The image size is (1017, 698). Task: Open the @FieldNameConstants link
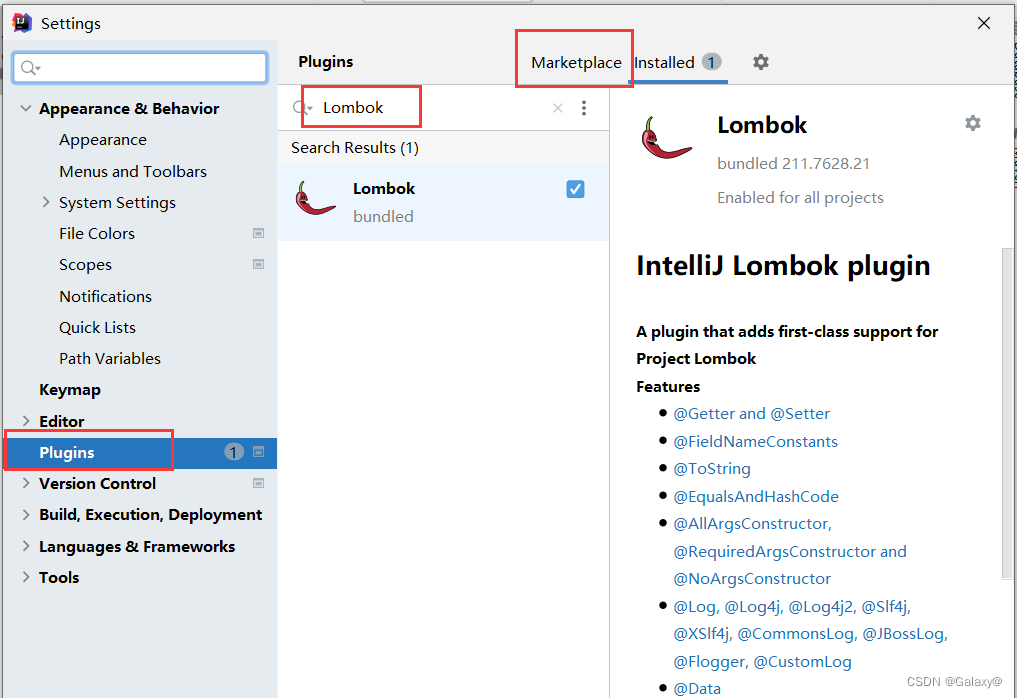click(x=756, y=441)
